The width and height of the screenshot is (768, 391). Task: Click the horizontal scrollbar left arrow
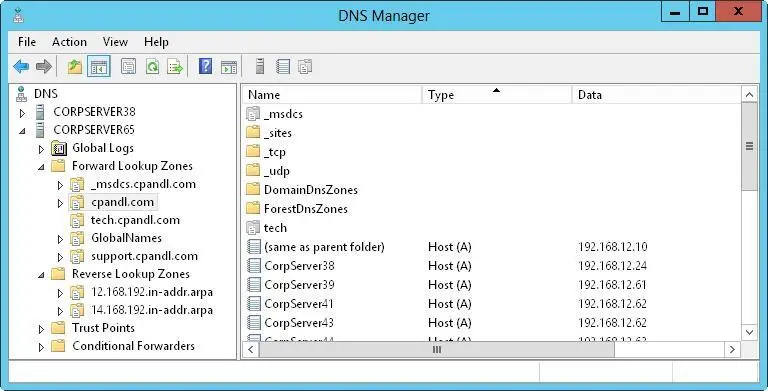[251, 349]
